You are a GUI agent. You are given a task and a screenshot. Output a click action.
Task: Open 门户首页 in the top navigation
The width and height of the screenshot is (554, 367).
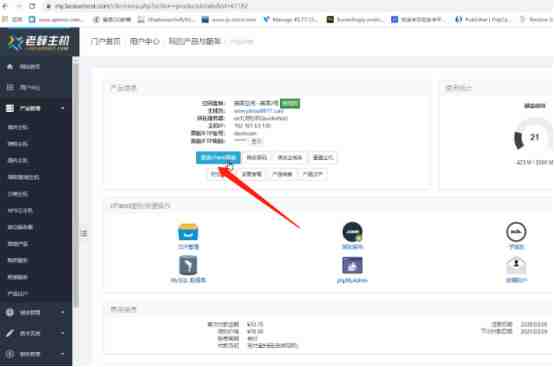(105, 42)
